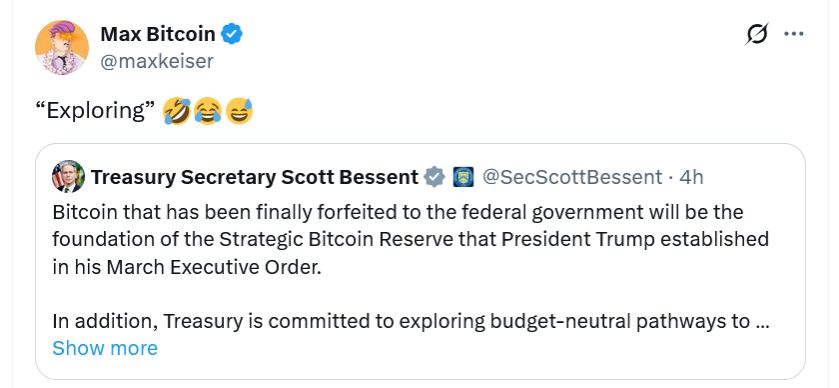
Task: Click the "In addition, Treasury is committed" line
Action: [x=411, y=321]
